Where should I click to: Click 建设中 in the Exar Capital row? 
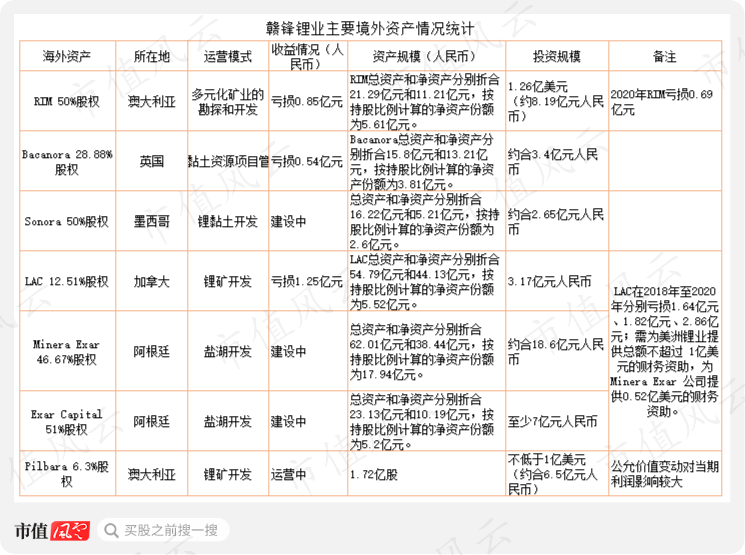(308, 421)
